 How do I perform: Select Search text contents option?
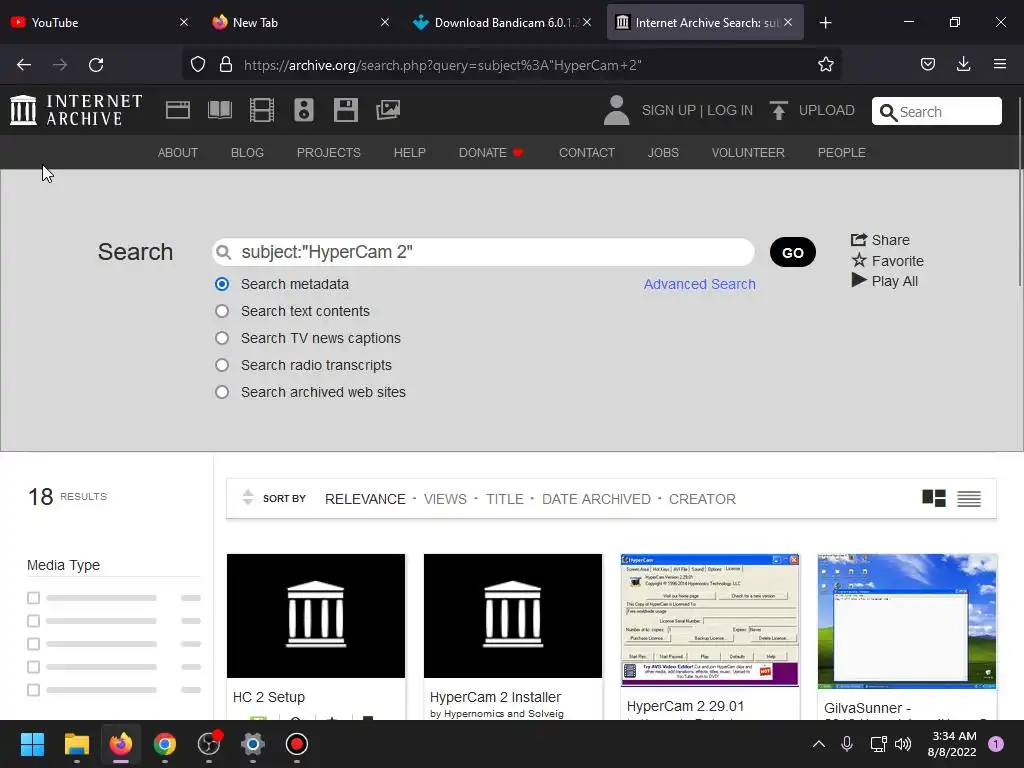pyautogui.click(x=222, y=311)
